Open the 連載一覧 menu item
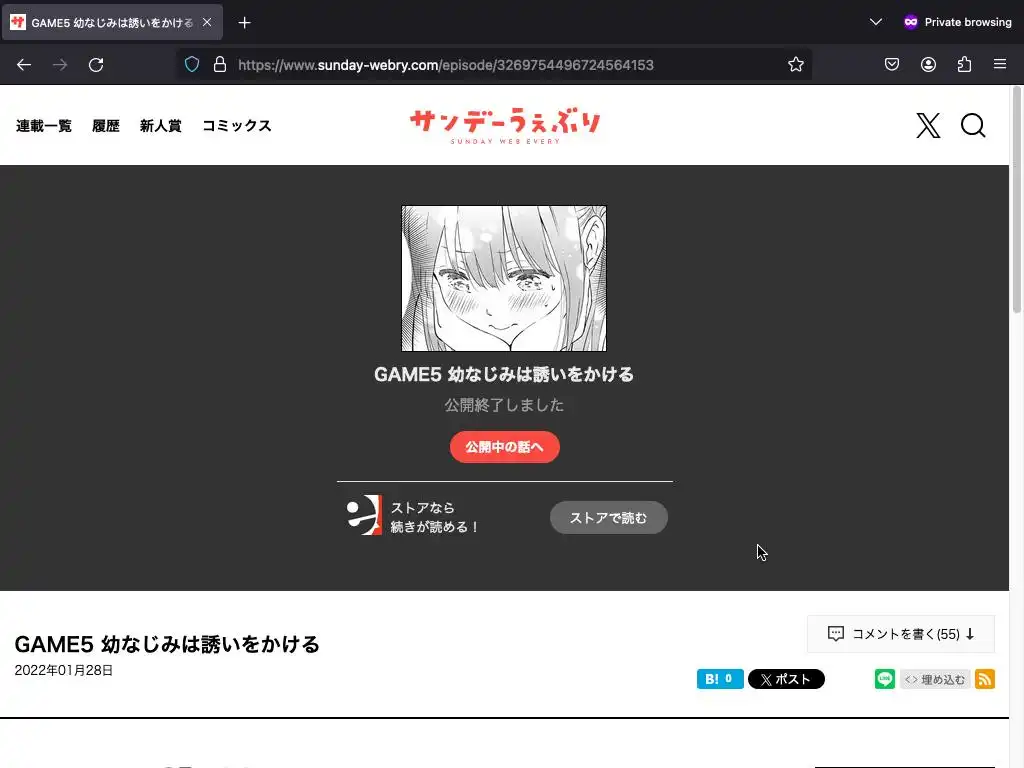This screenshot has height=768, width=1024. click(x=44, y=125)
